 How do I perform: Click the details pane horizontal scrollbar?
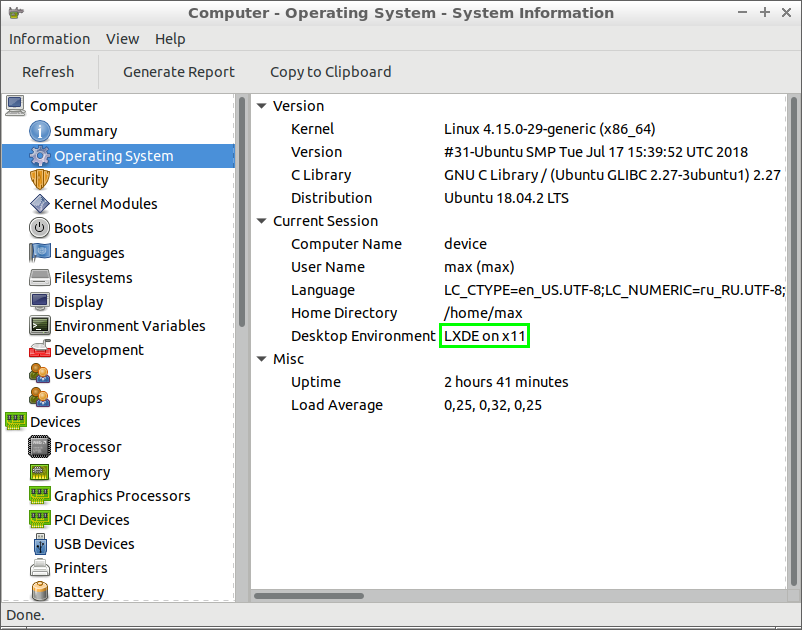tap(309, 596)
